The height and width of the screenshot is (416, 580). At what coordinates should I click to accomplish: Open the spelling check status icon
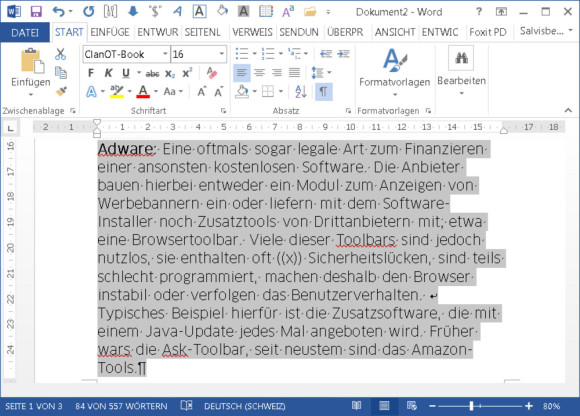186,406
